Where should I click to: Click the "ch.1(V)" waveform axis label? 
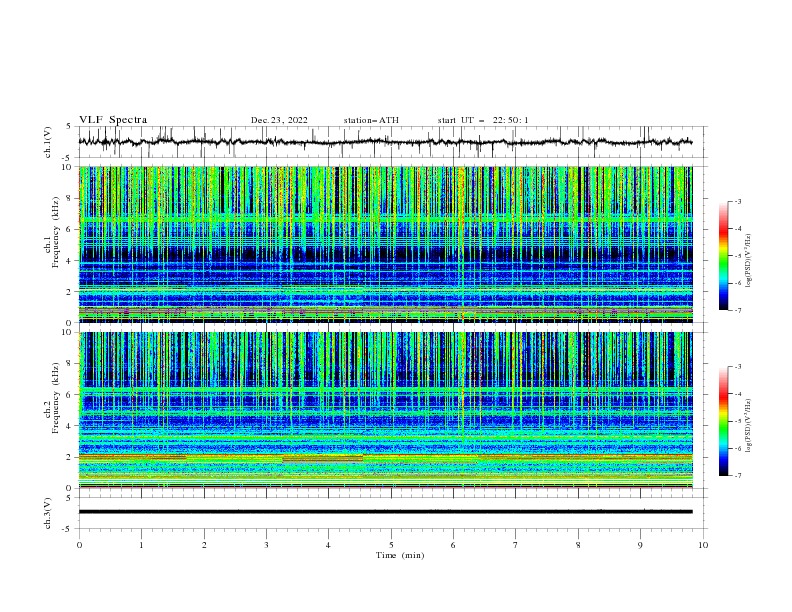tap(48, 142)
